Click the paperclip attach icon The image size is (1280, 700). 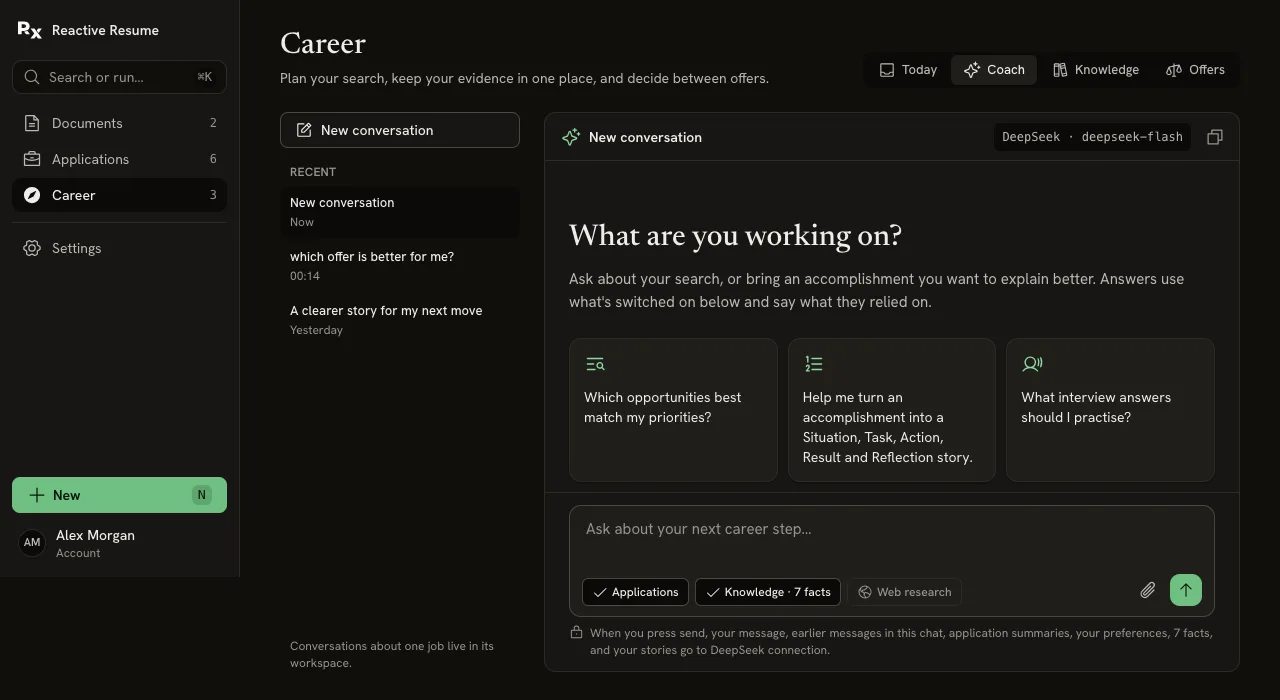[1148, 590]
